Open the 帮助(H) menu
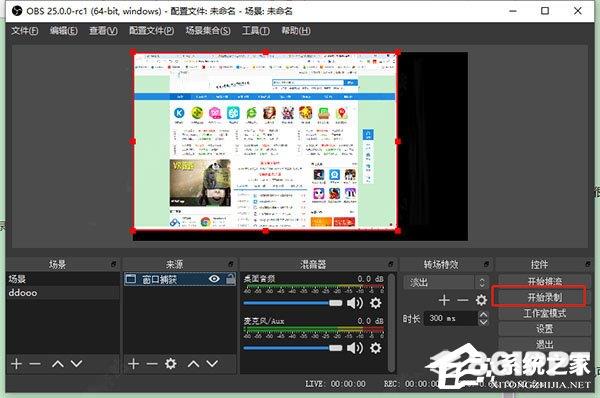The height and width of the screenshot is (398, 600). click(x=296, y=31)
